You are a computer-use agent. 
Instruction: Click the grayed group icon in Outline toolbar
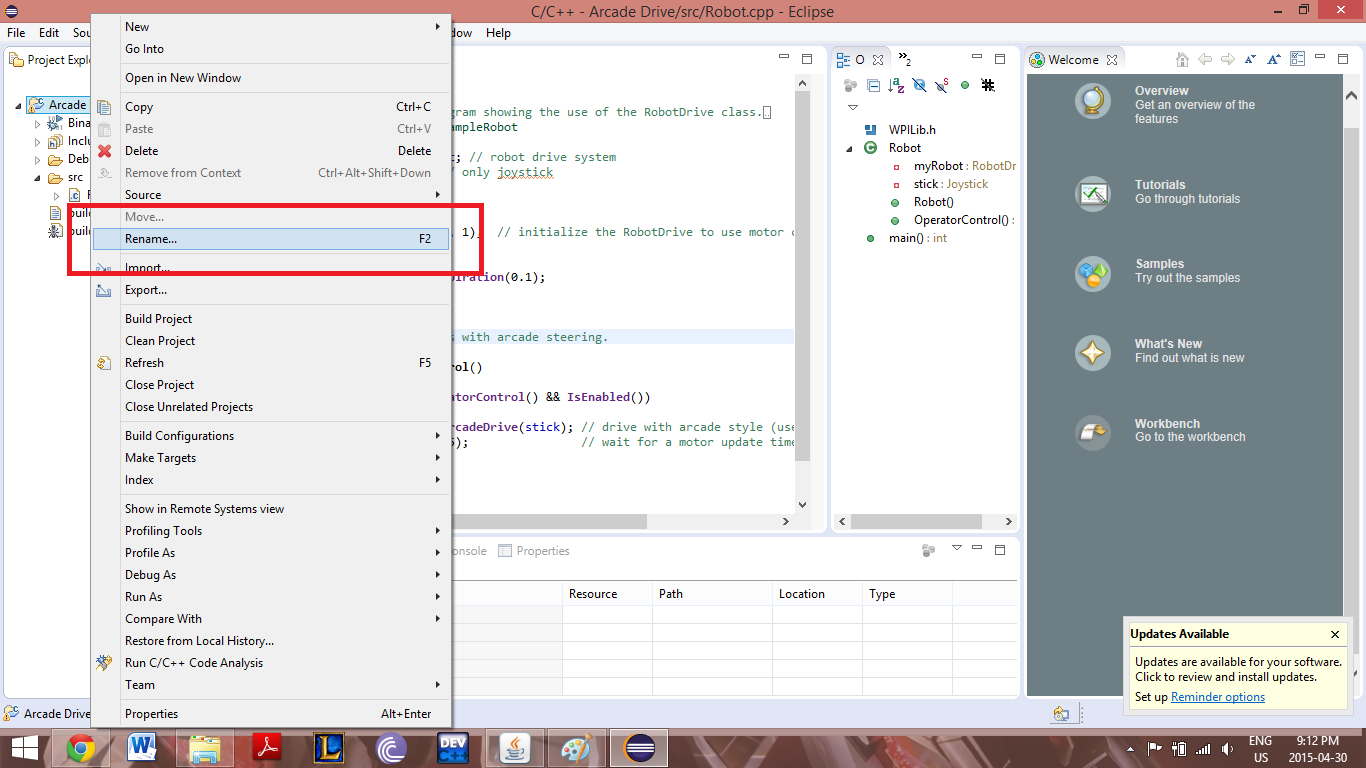coord(850,86)
